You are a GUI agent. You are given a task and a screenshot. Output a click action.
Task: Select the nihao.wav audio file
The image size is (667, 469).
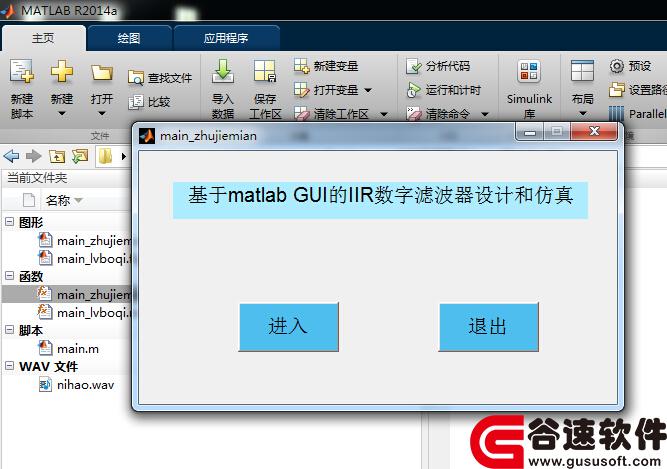77,385
